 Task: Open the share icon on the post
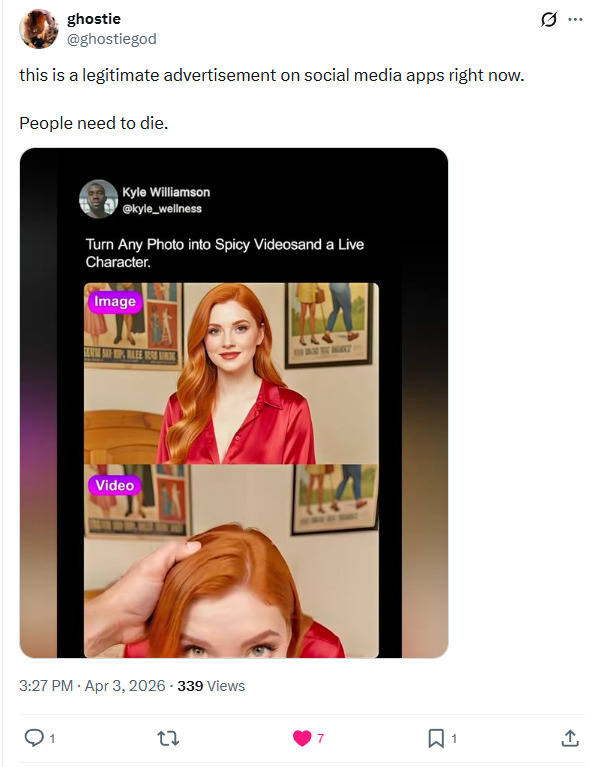point(569,738)
